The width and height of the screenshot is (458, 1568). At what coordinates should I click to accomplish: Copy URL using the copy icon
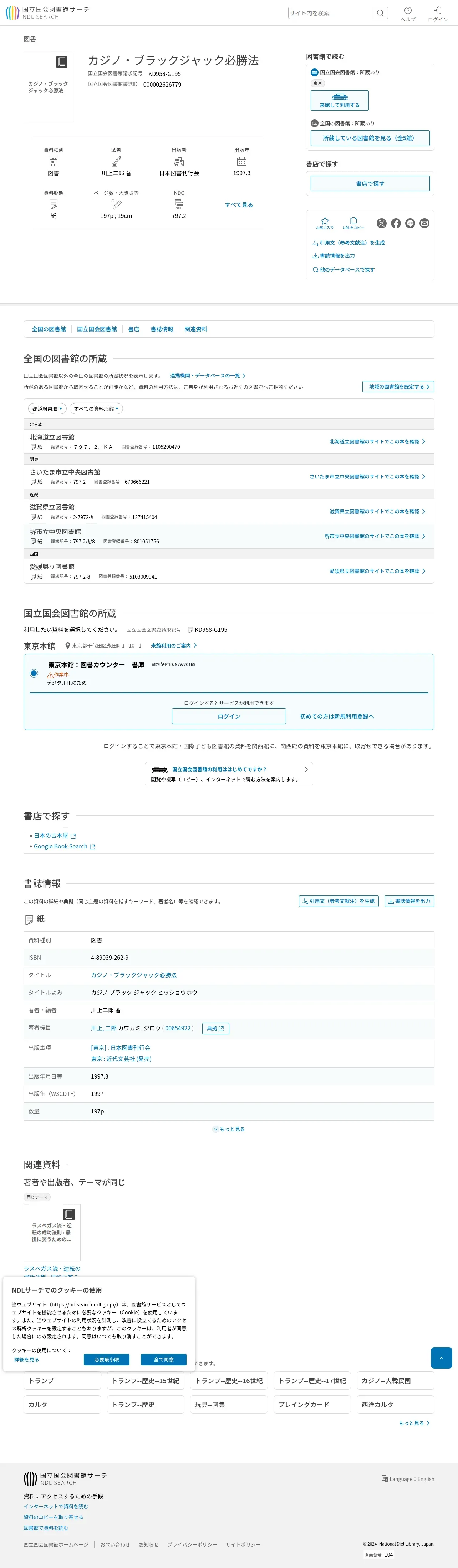tap(353, 220)
